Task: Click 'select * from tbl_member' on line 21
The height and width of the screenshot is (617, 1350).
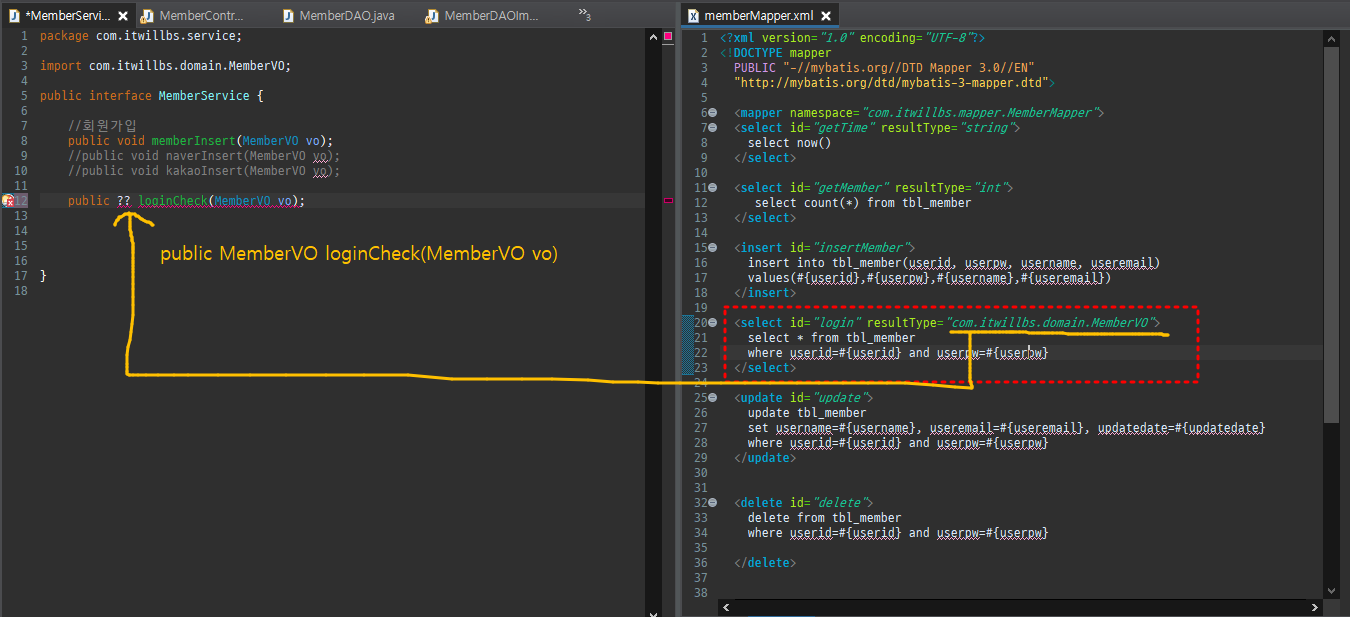Action: 831,338
